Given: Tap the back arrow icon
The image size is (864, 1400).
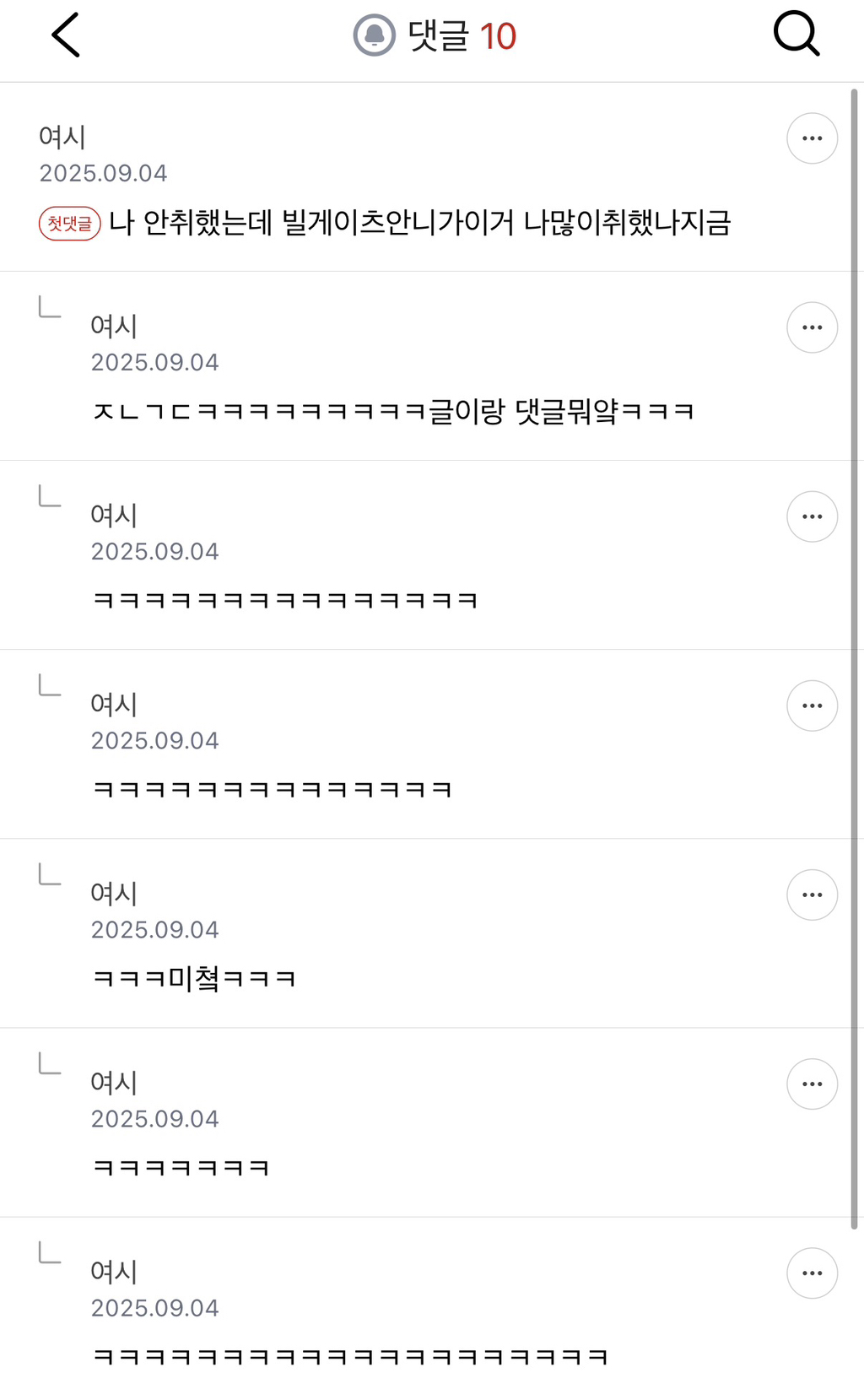Looking at the screenshot, I should [66, 35].
